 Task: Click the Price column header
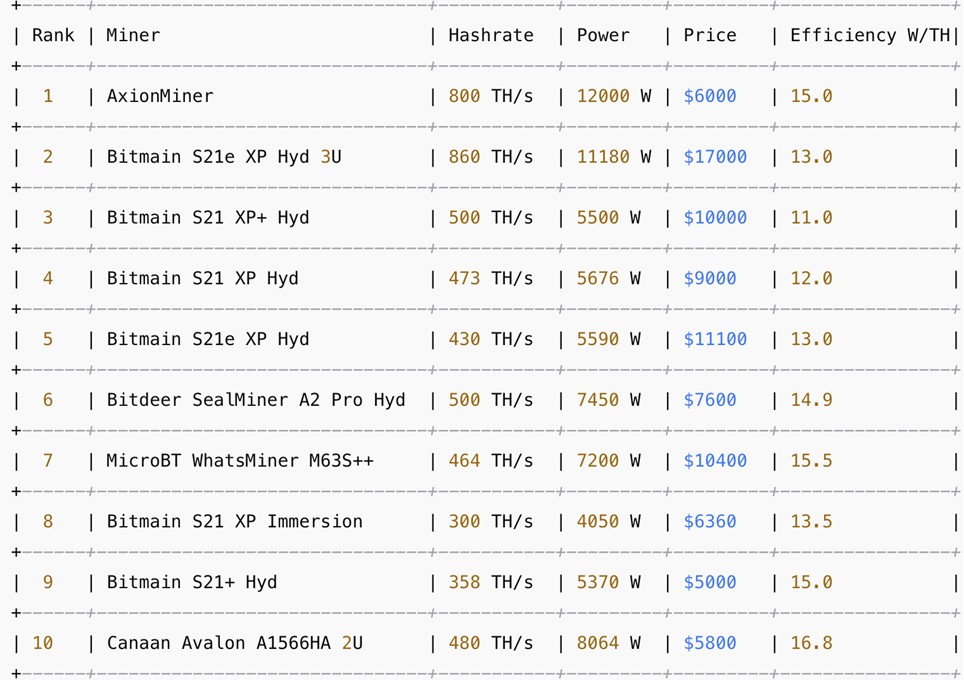pos(709,35)
